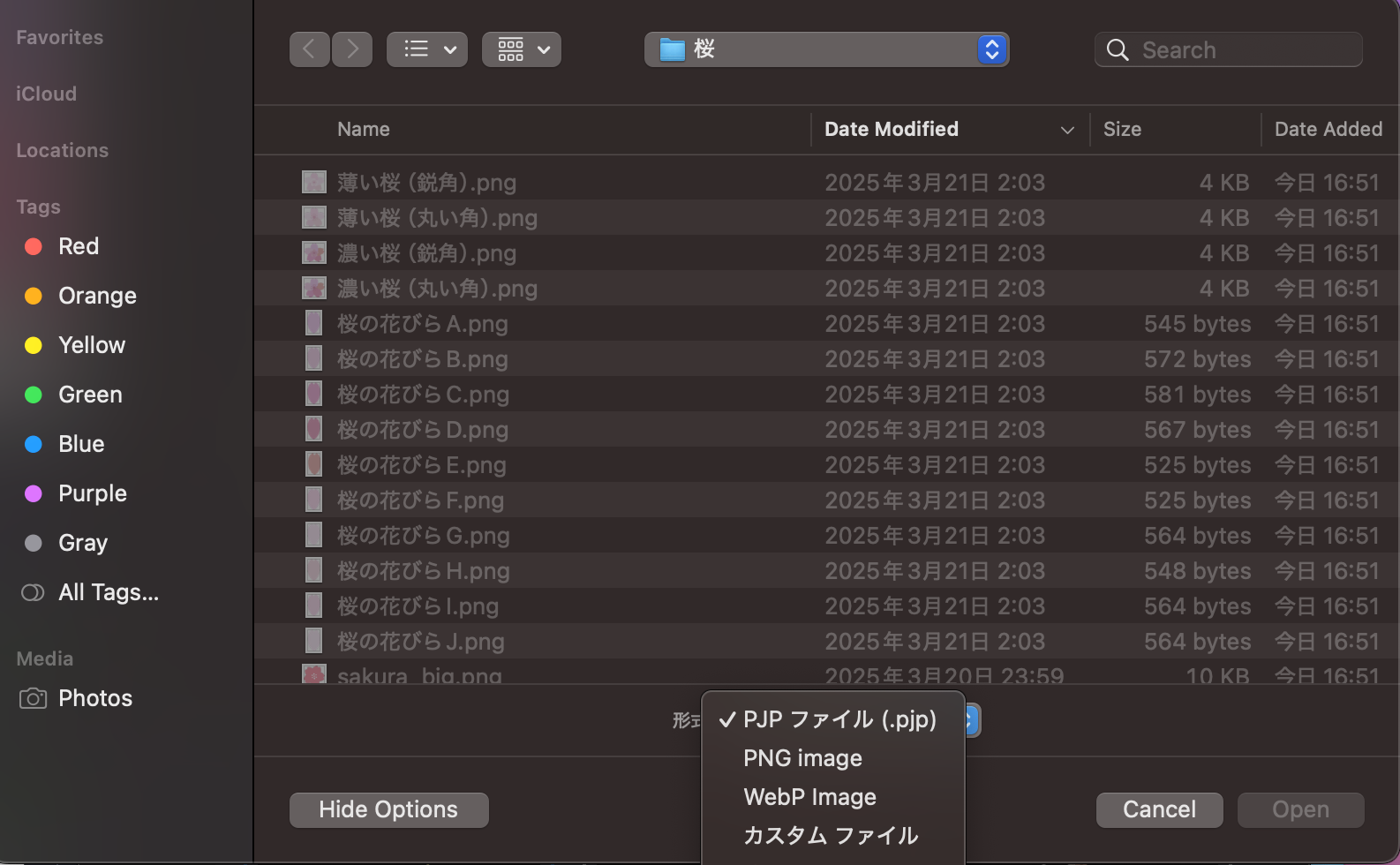The image size is (1400, 865).
Task: Show All Tags in the sidebar
Action: (x=108, y=592)
